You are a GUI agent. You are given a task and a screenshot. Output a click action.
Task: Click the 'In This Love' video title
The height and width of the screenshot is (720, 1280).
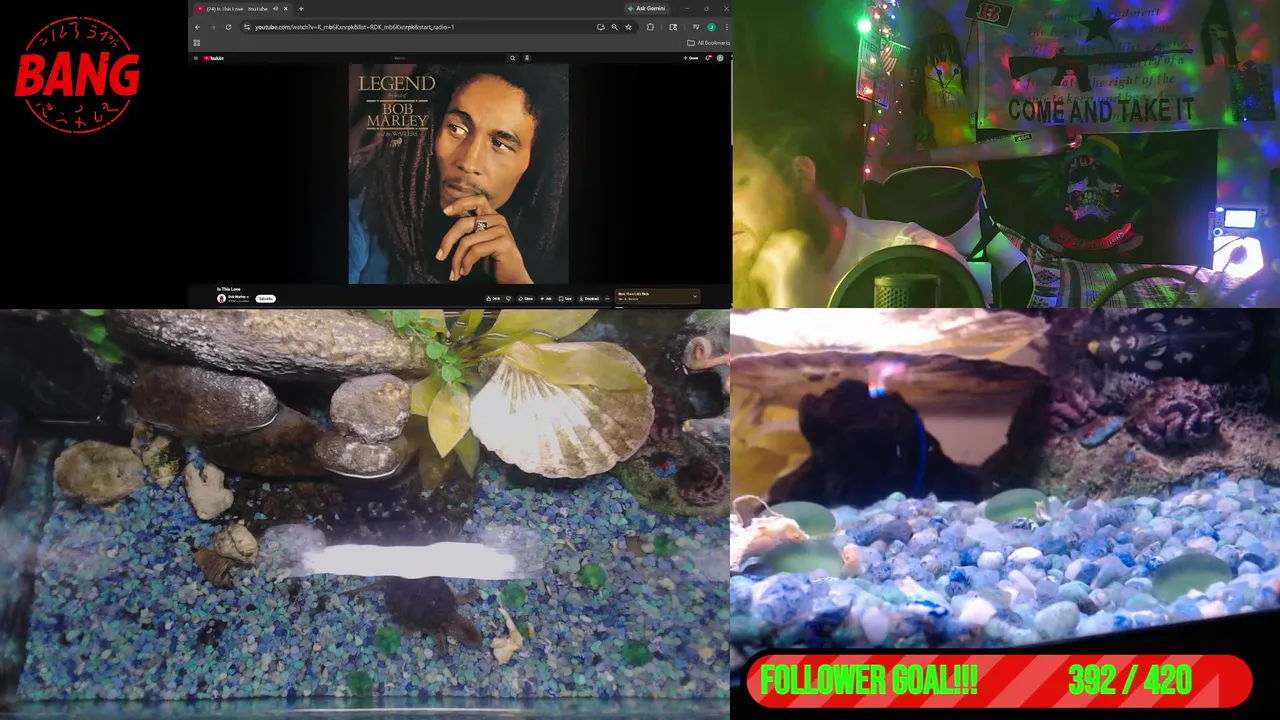pos(228,289)
